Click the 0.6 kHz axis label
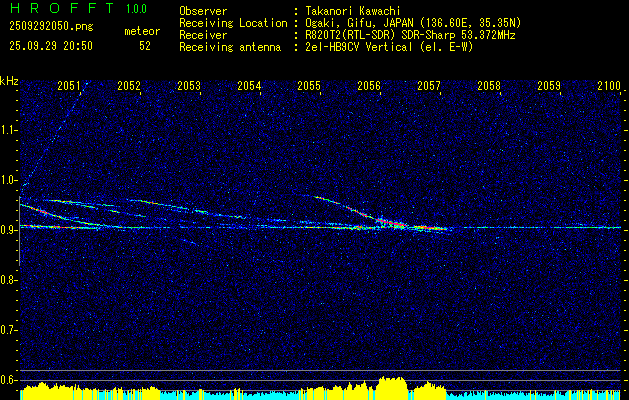The image size is (629, 400). point(9,380)
